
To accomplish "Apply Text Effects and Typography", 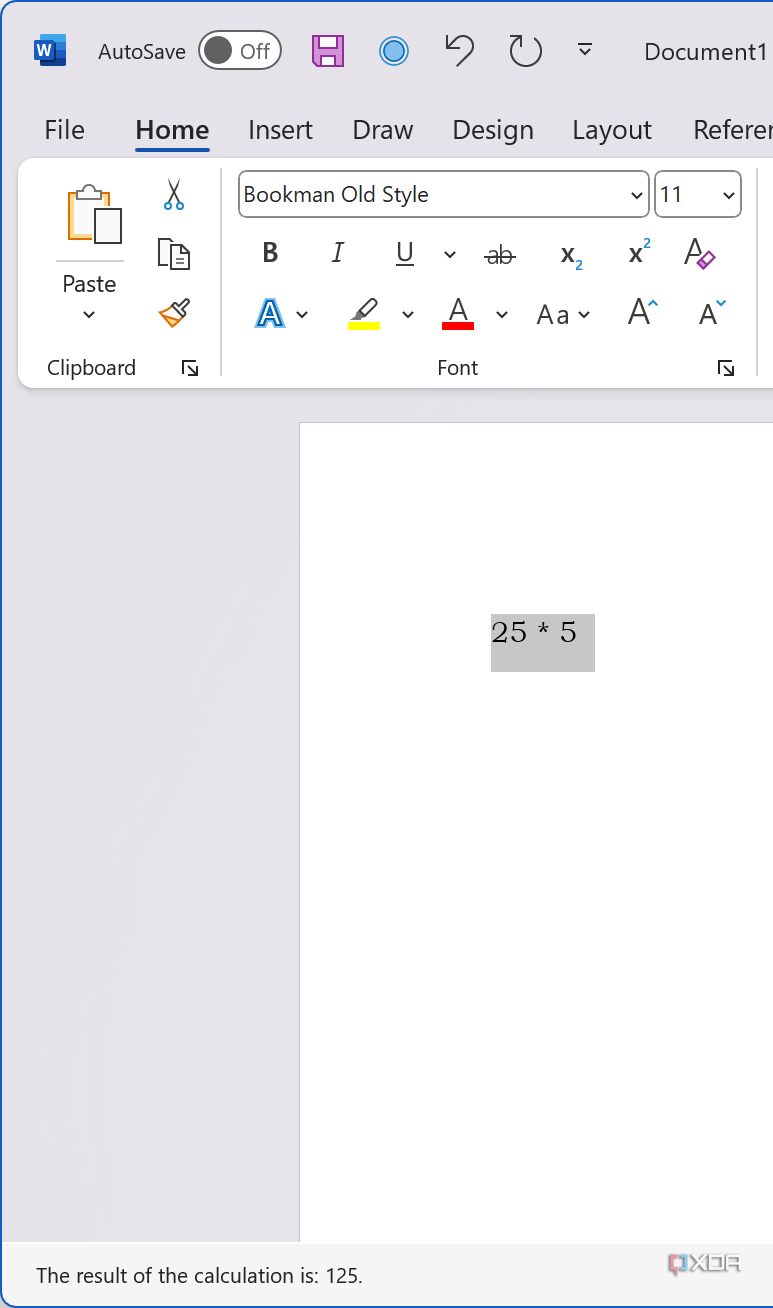I will (x=270, y=314).
